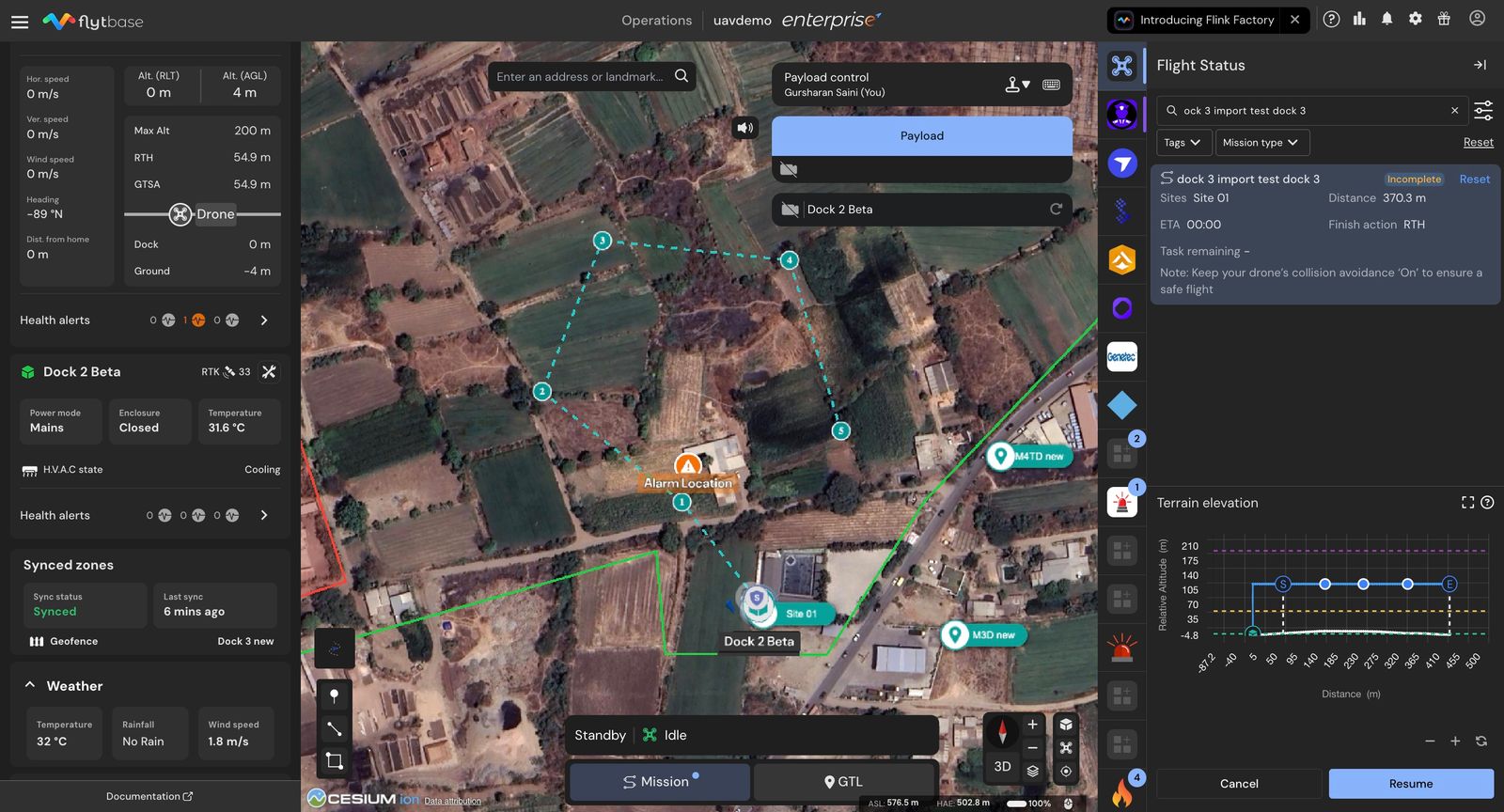Click the Reset filters link

1478,143
